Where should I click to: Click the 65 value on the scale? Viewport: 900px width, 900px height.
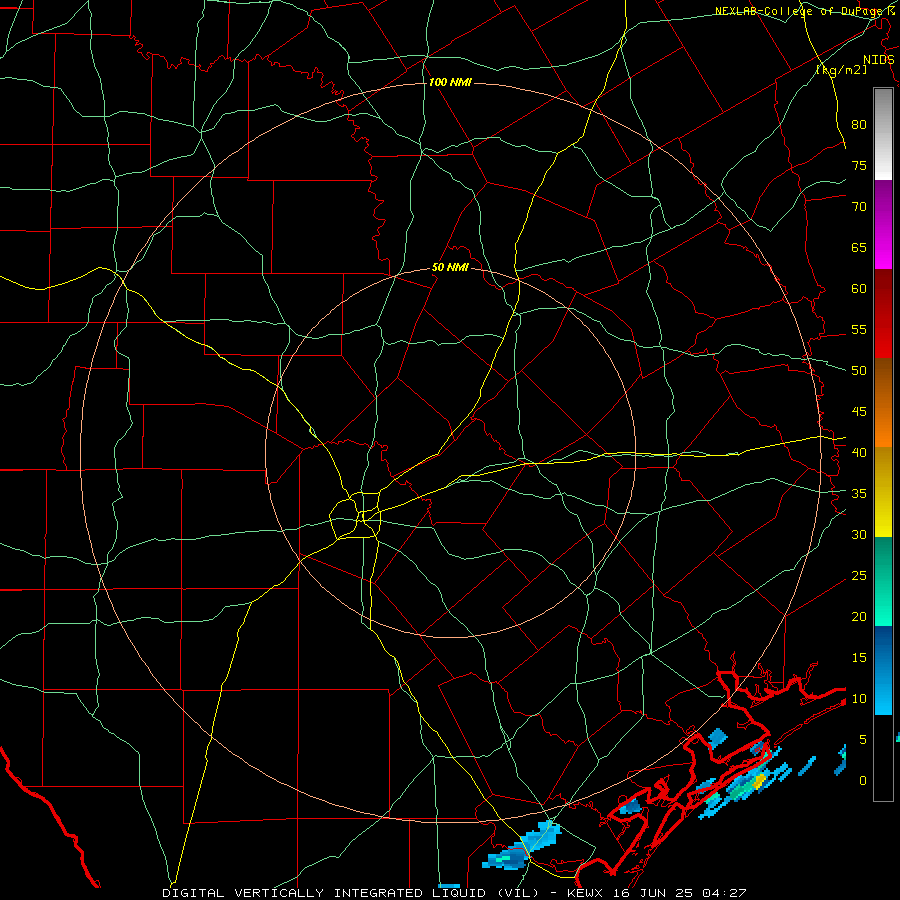click(x=859, y=247)
